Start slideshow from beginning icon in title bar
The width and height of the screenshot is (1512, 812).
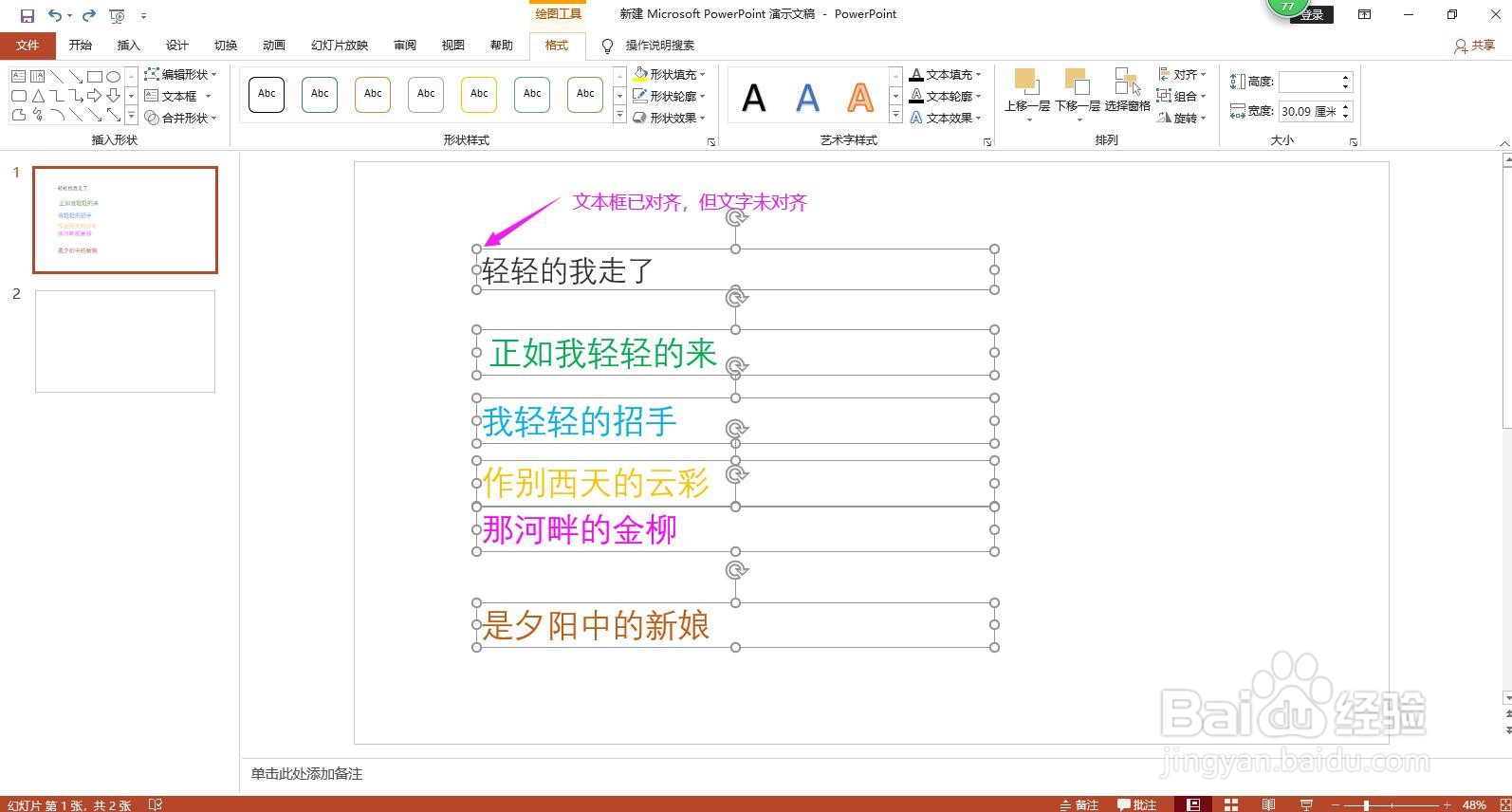coord(118,15)
